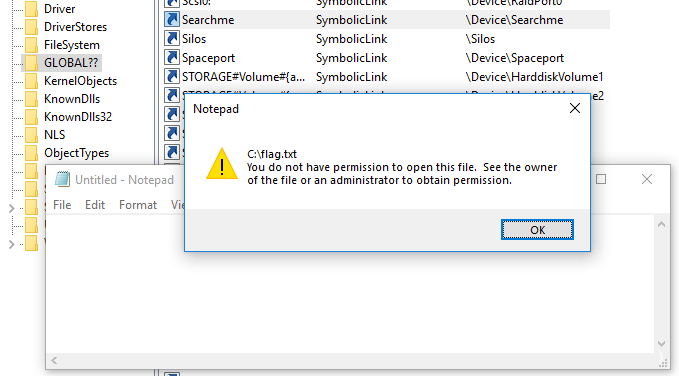Select the DriverStores tree folder

[75, 27]
